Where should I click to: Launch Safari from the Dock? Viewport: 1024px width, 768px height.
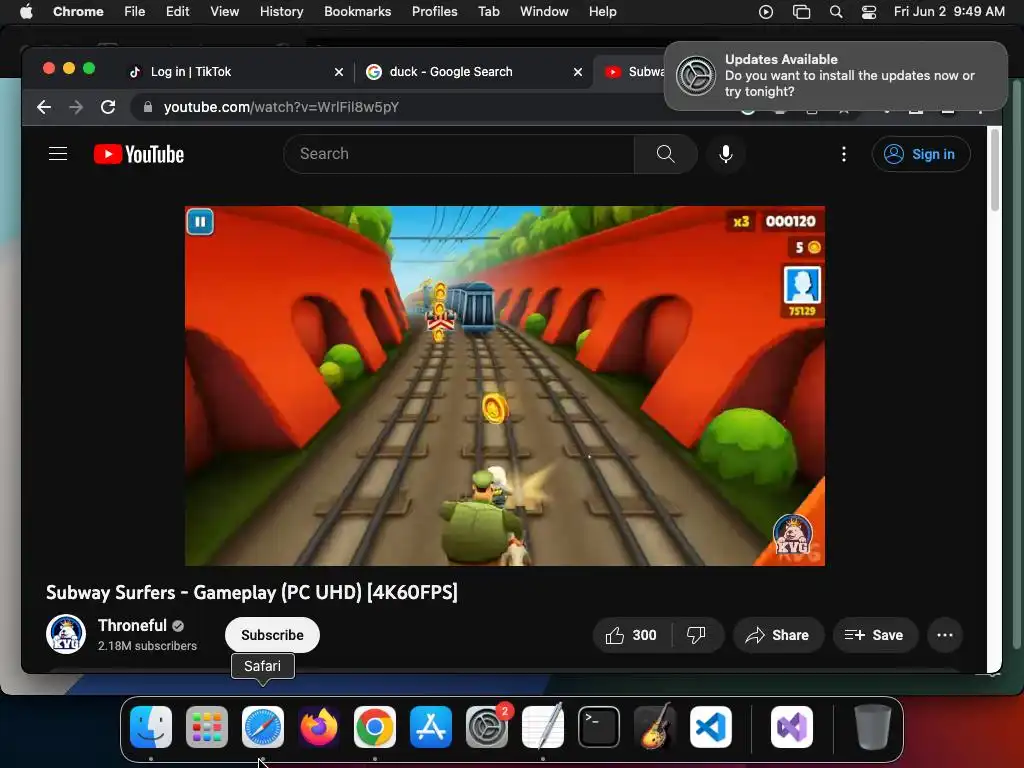pos(263,727)
